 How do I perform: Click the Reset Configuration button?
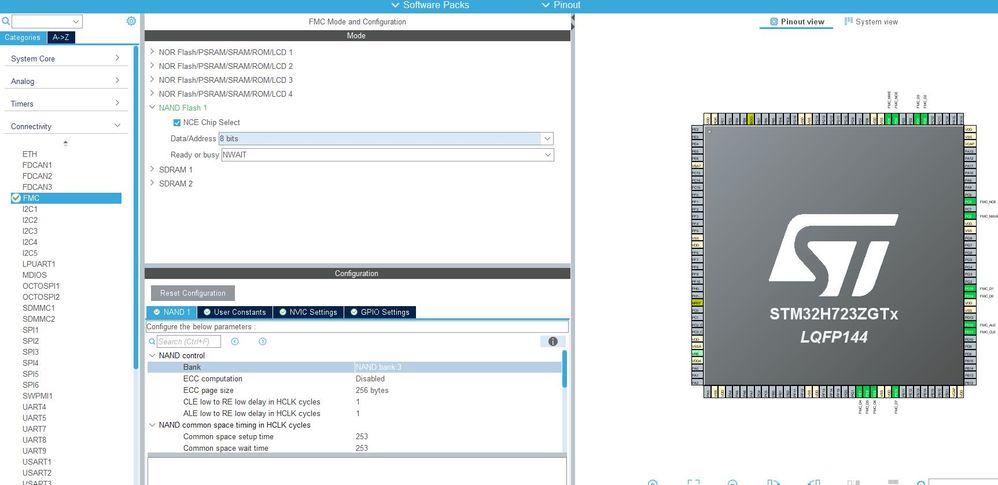pyautogui.click(x=193, y=293)
